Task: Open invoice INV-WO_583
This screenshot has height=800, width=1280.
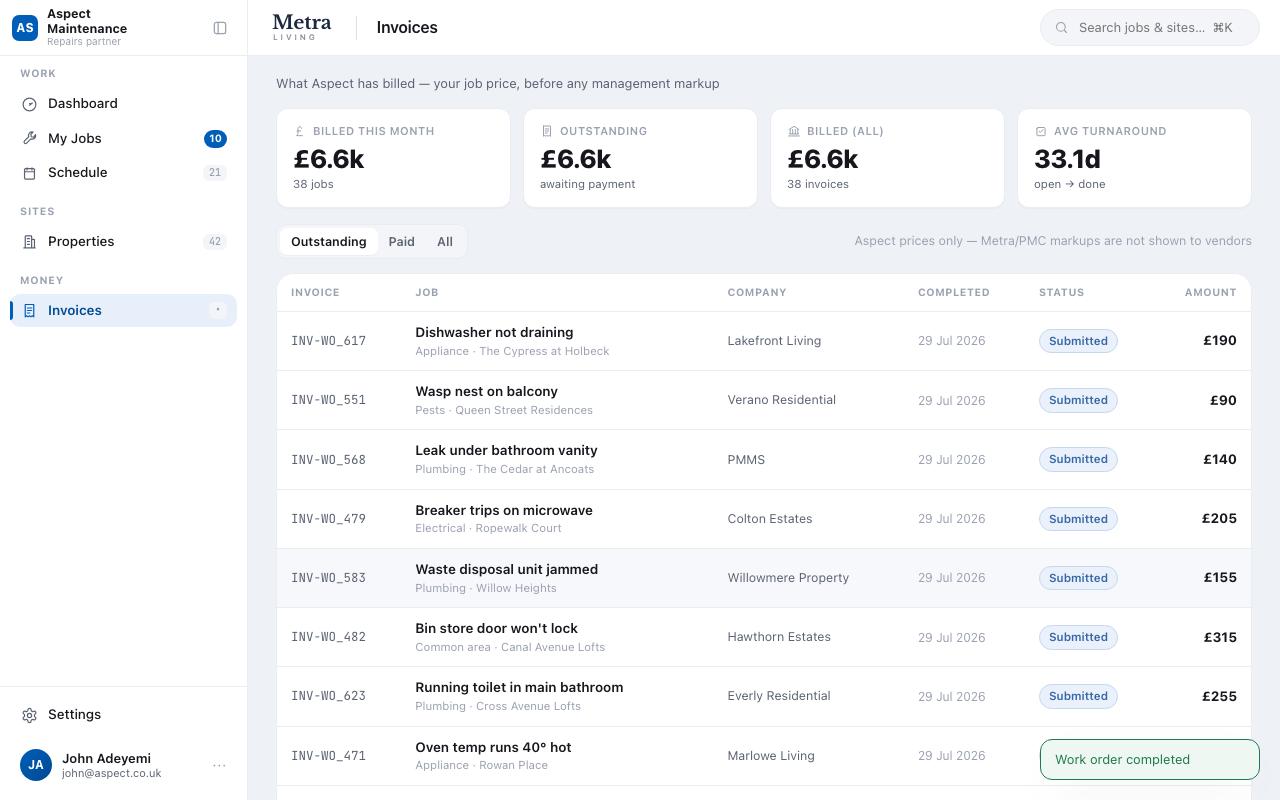Action: click(x=329, y=578)
